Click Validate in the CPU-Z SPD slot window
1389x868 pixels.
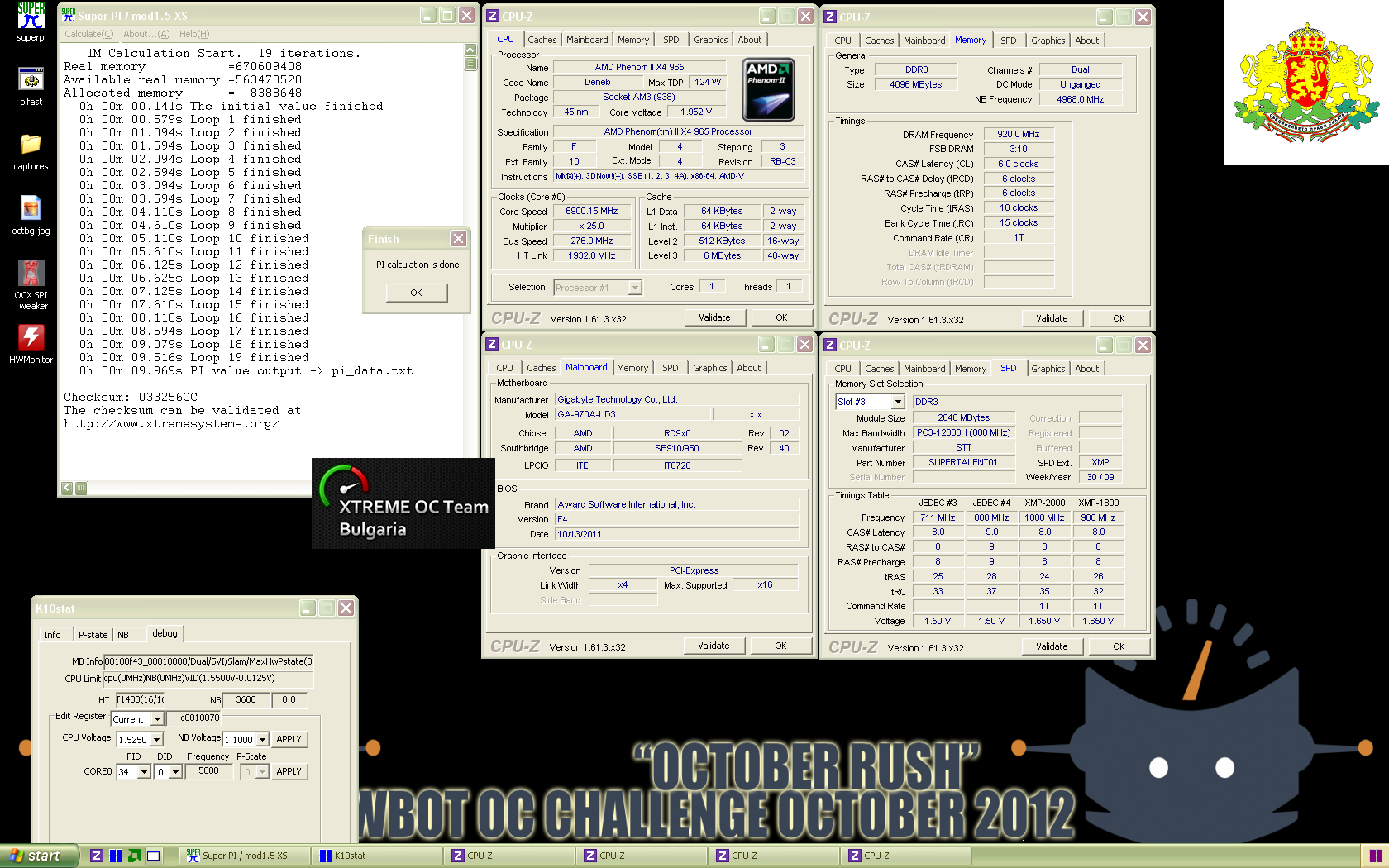[x=1052, y=646]
